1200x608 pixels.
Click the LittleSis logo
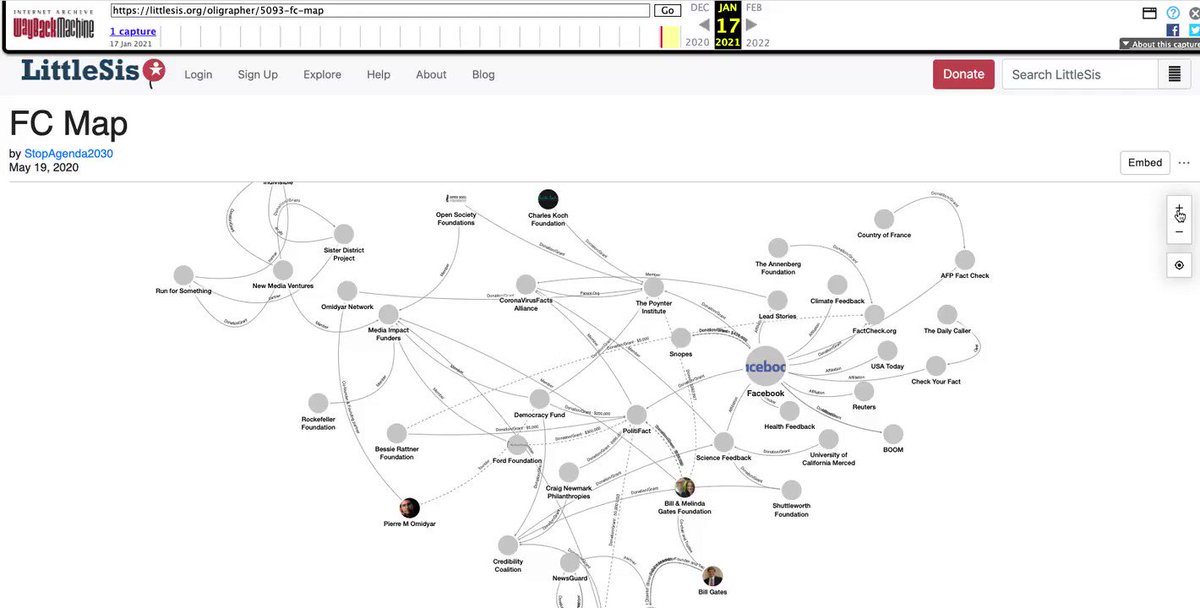(92, 73)
